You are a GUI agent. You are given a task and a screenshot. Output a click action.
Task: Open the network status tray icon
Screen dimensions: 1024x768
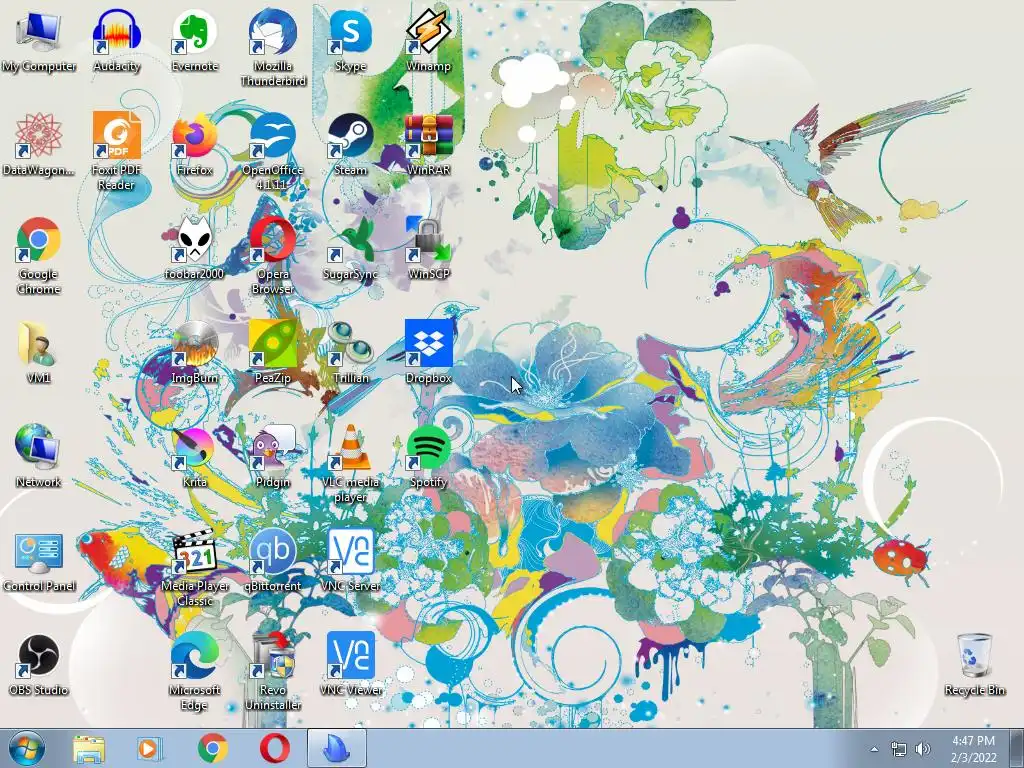tap(899, 749)
